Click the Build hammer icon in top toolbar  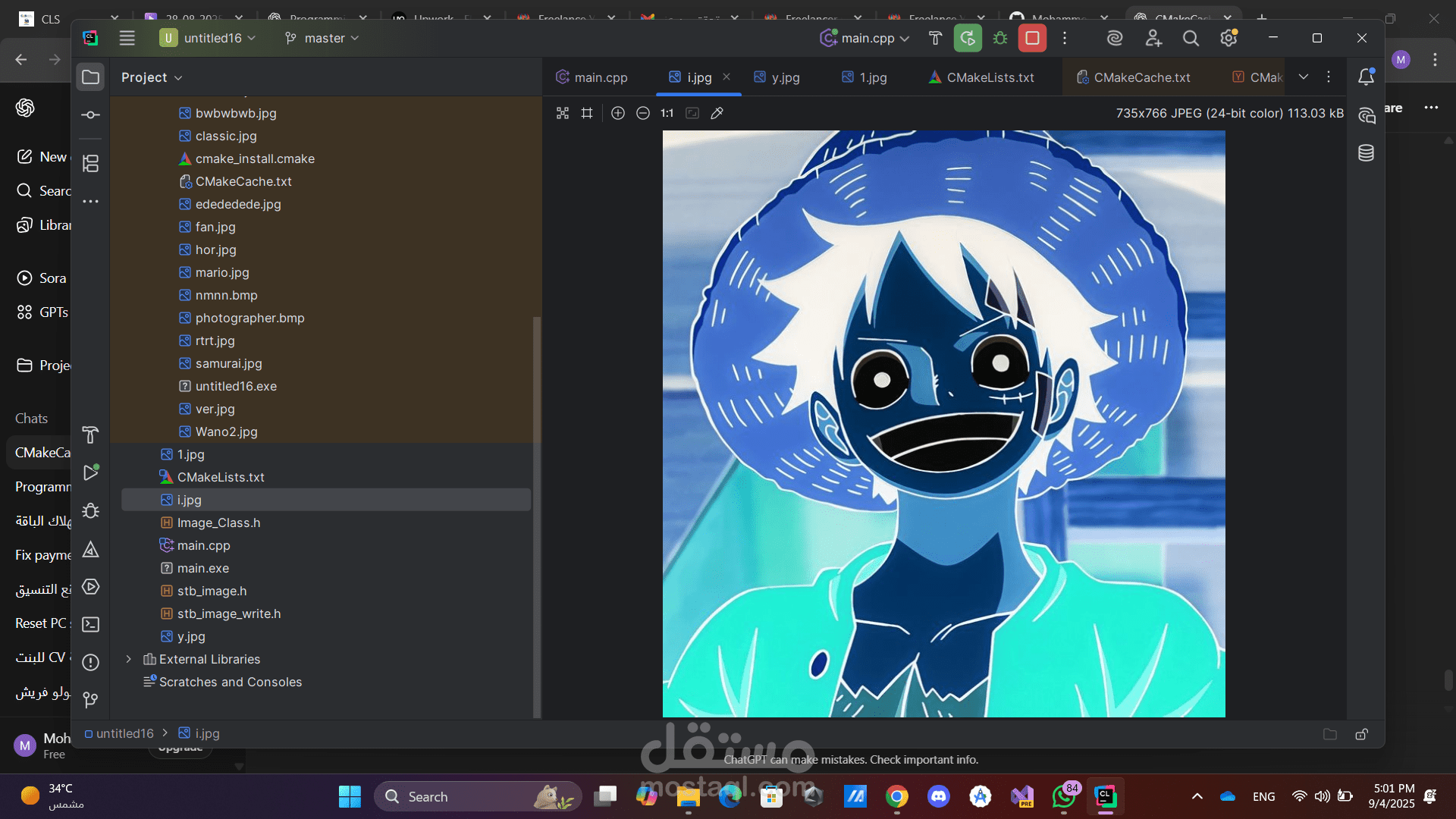(x=935, y=38)
